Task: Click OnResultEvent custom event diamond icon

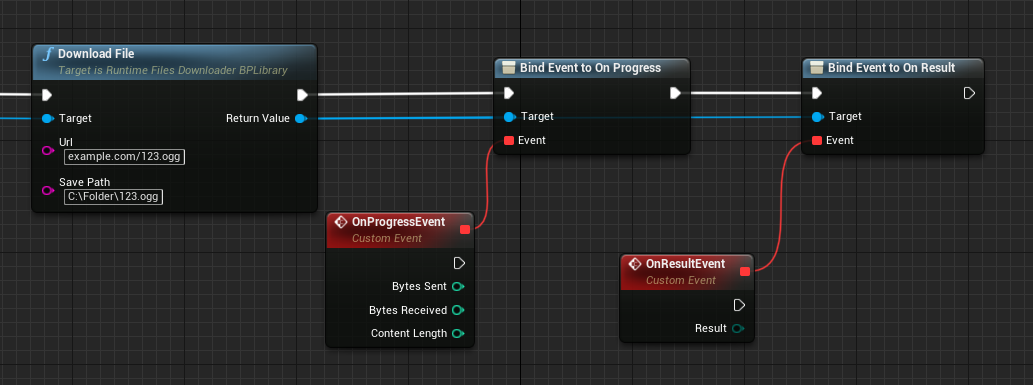Action: point(634,264)
